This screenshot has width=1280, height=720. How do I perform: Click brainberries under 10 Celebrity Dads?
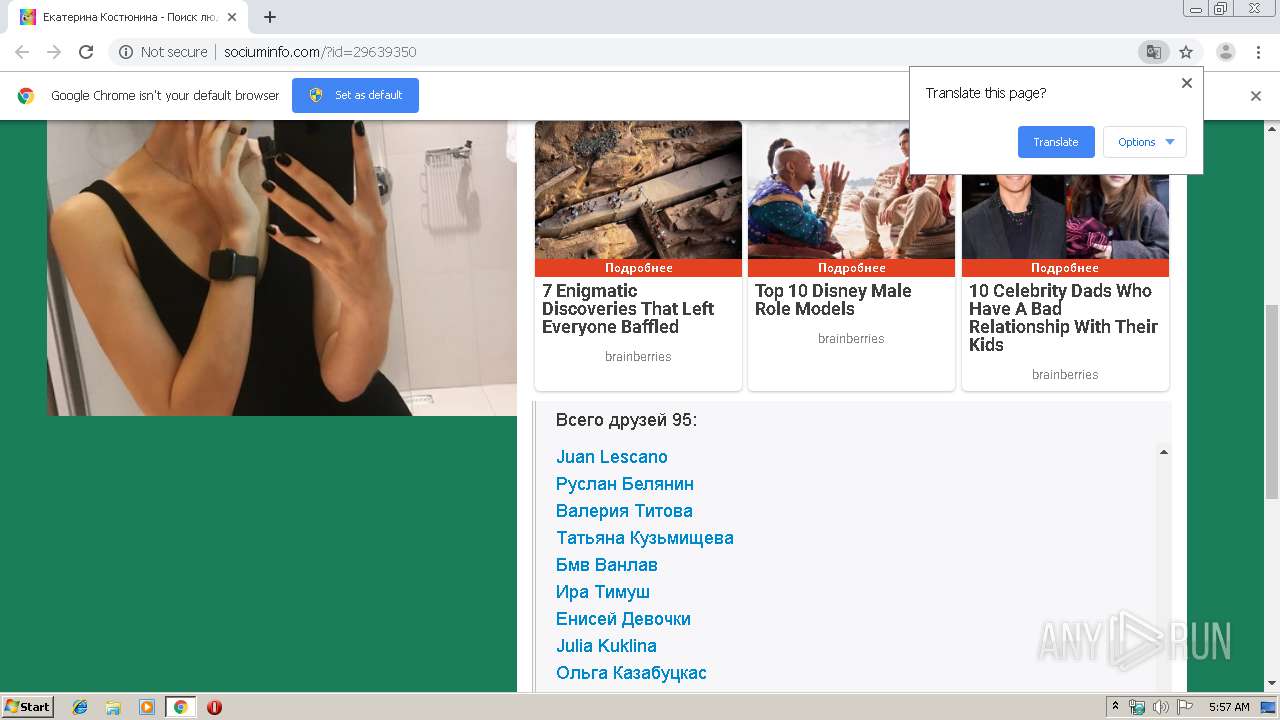click(1065, 375)
